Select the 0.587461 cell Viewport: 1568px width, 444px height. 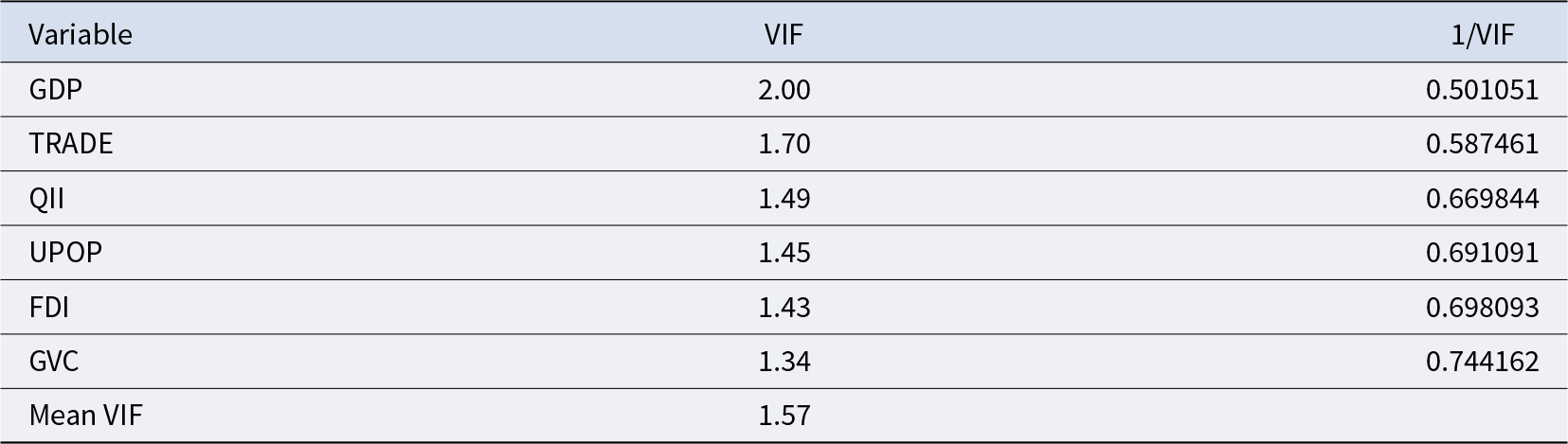[1482, 144]
